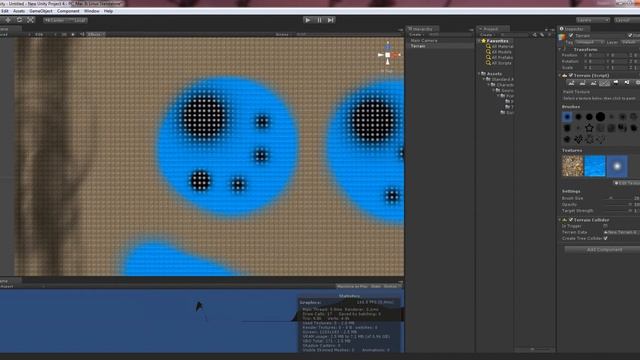Open the Effects dropdown in Scene view
Viewport: 640px width, 360px height.
pos(96,34)
